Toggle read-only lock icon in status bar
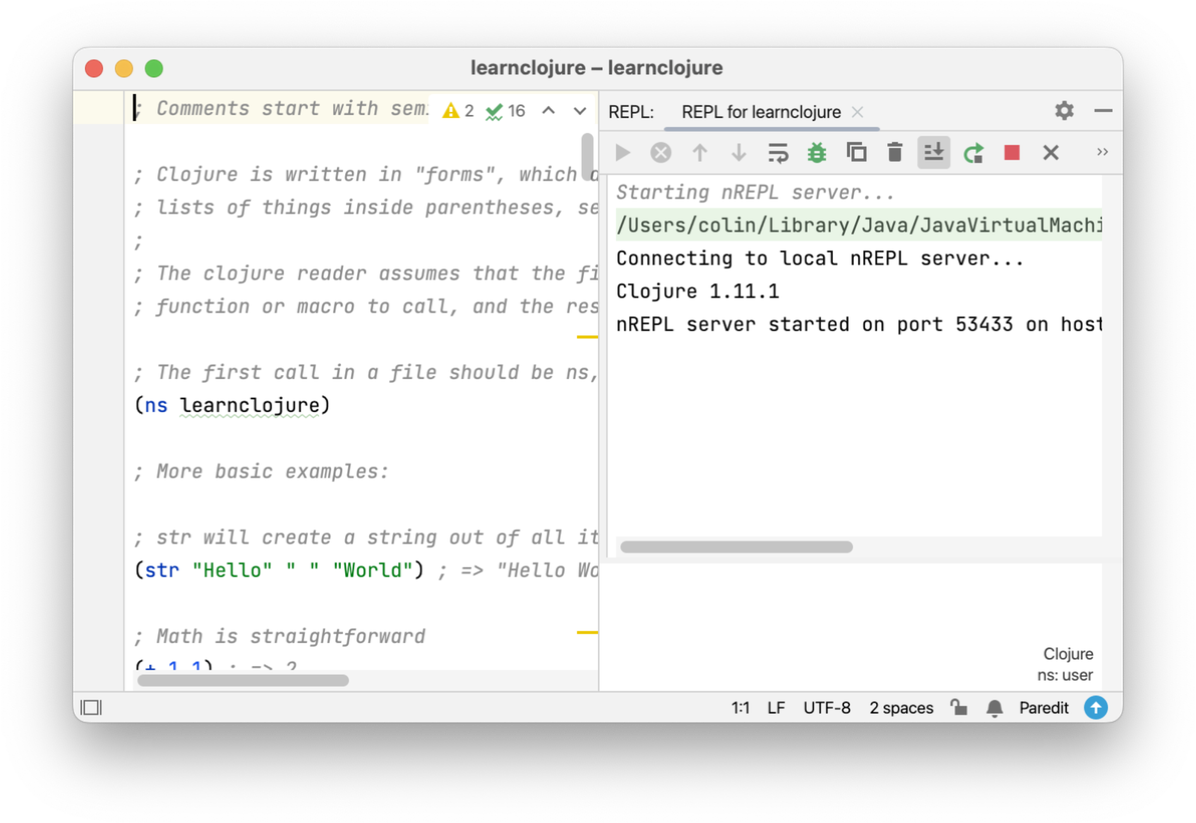Image resolution: width=1196 pixels, height=823 pixels. pyautogui.click(x=959, y=708)
